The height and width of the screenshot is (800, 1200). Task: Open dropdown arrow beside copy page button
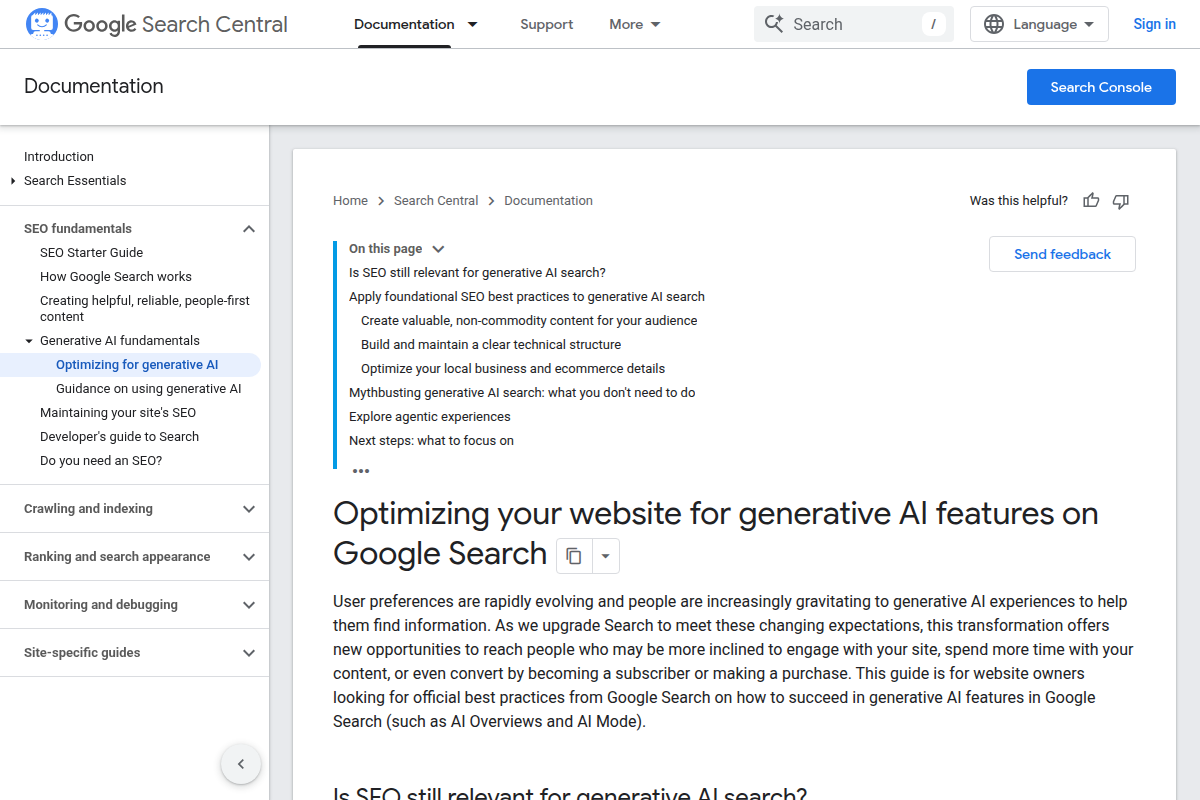pos(605,556)
